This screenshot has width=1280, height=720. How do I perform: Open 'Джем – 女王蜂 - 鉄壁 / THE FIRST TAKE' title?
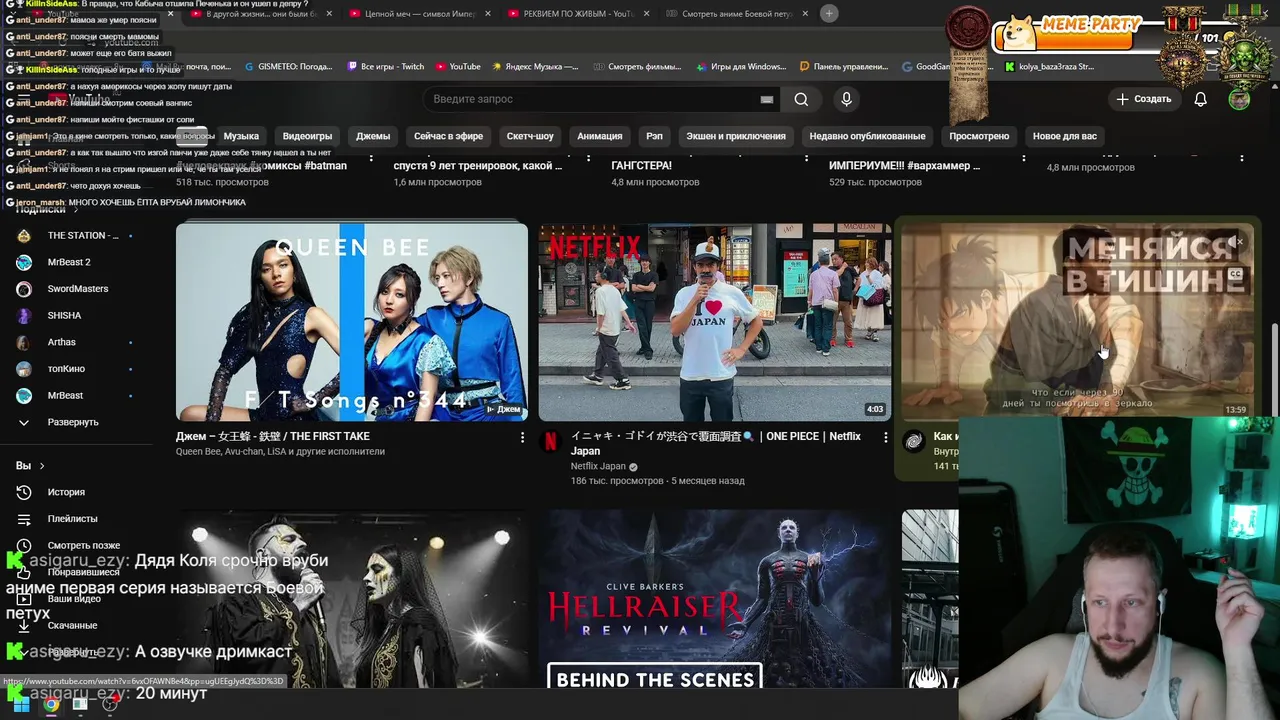click(x=273, y=437)
